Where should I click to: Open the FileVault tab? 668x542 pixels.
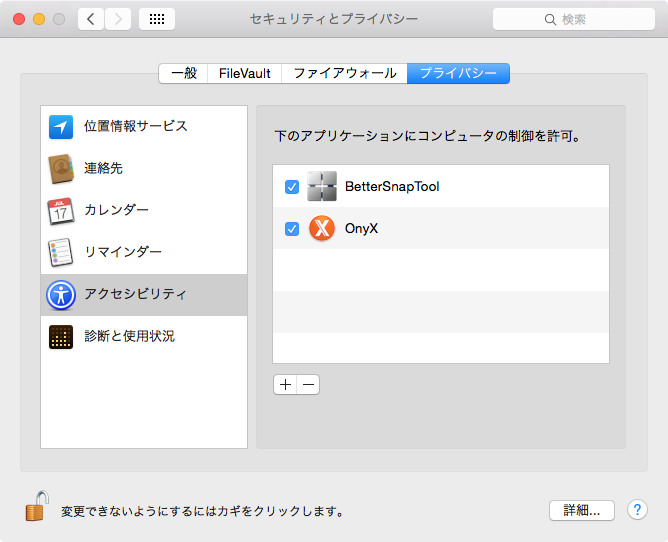pyautogui.click(x=245, y=73)
